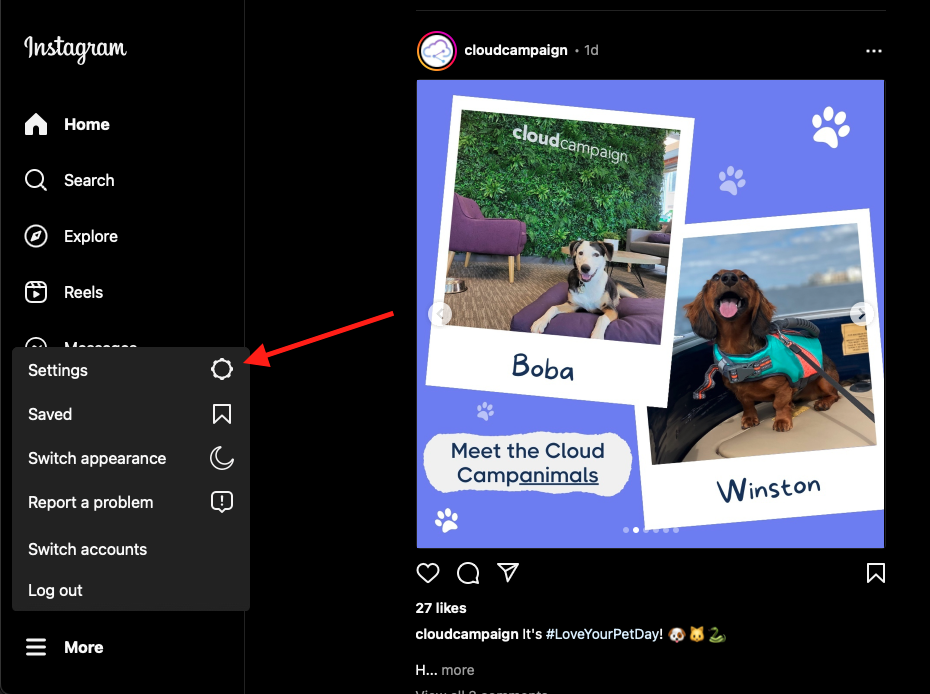The image size is (930, 694).
Task: Click the Instagram logo
Action: point(75,48)
